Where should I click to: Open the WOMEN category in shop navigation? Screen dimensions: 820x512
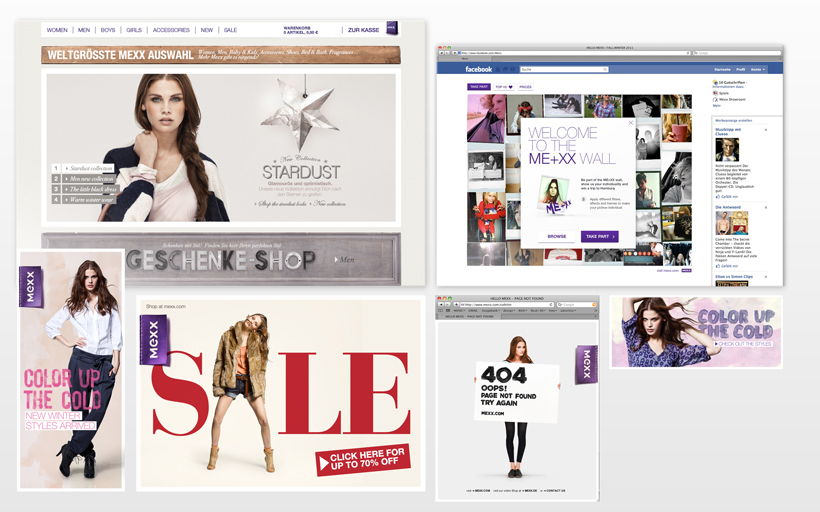(57, 30)
